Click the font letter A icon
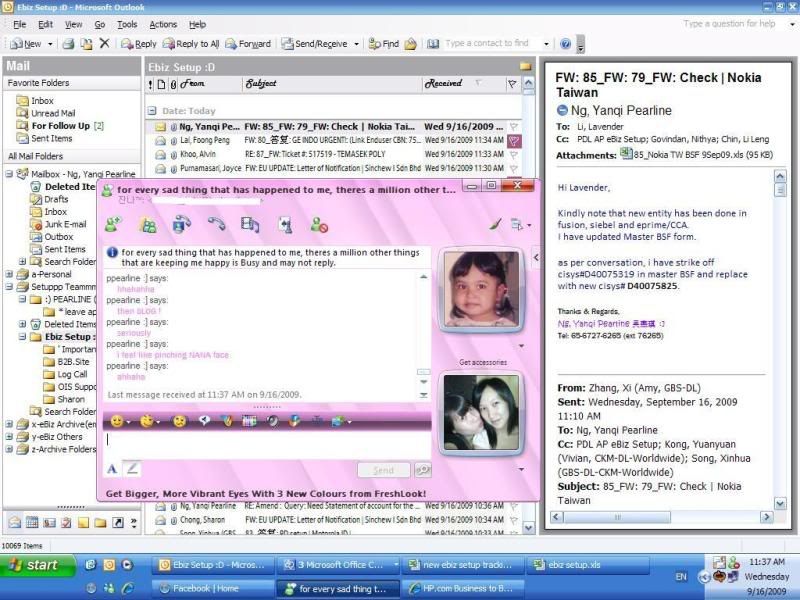 coord(112,469)
